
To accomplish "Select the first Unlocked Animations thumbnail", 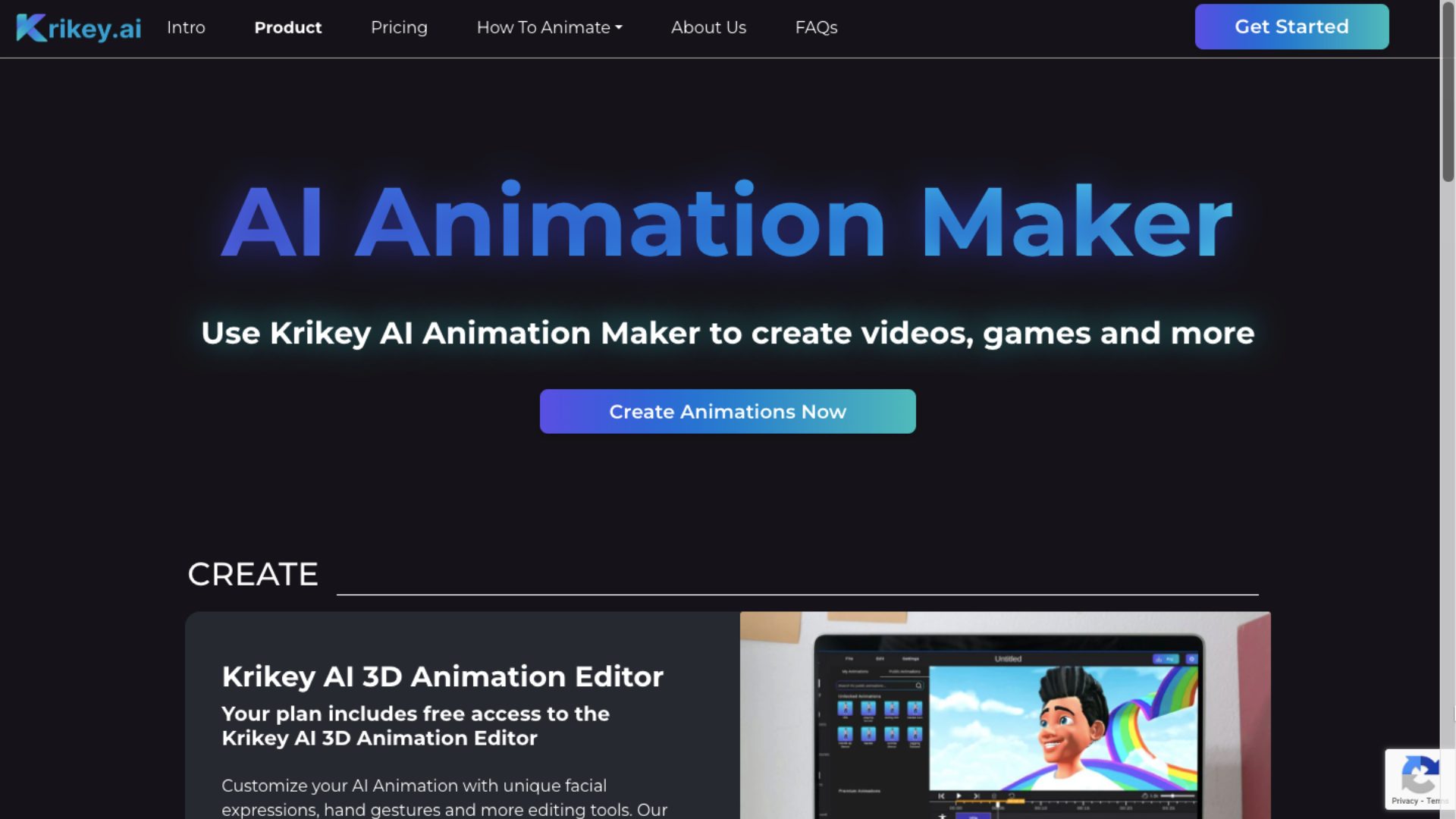I will click(x=846, y=709).
